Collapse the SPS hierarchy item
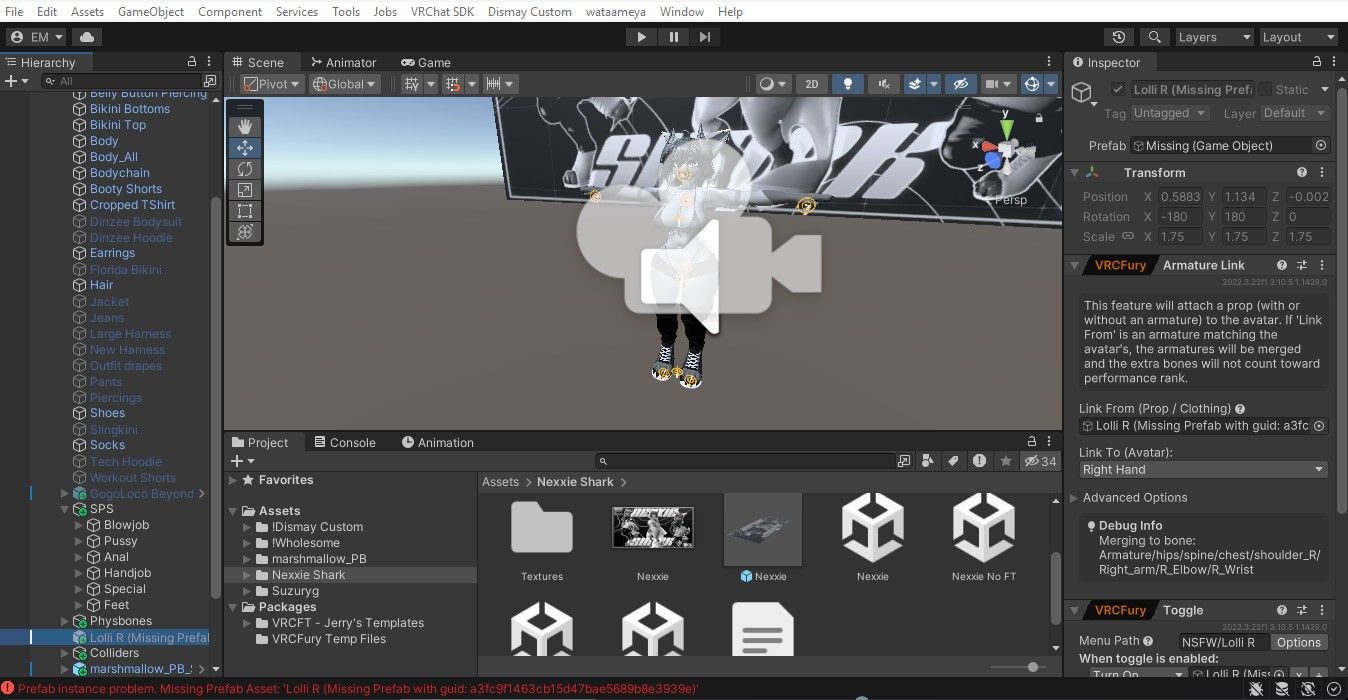 click(x=65, y=509)
